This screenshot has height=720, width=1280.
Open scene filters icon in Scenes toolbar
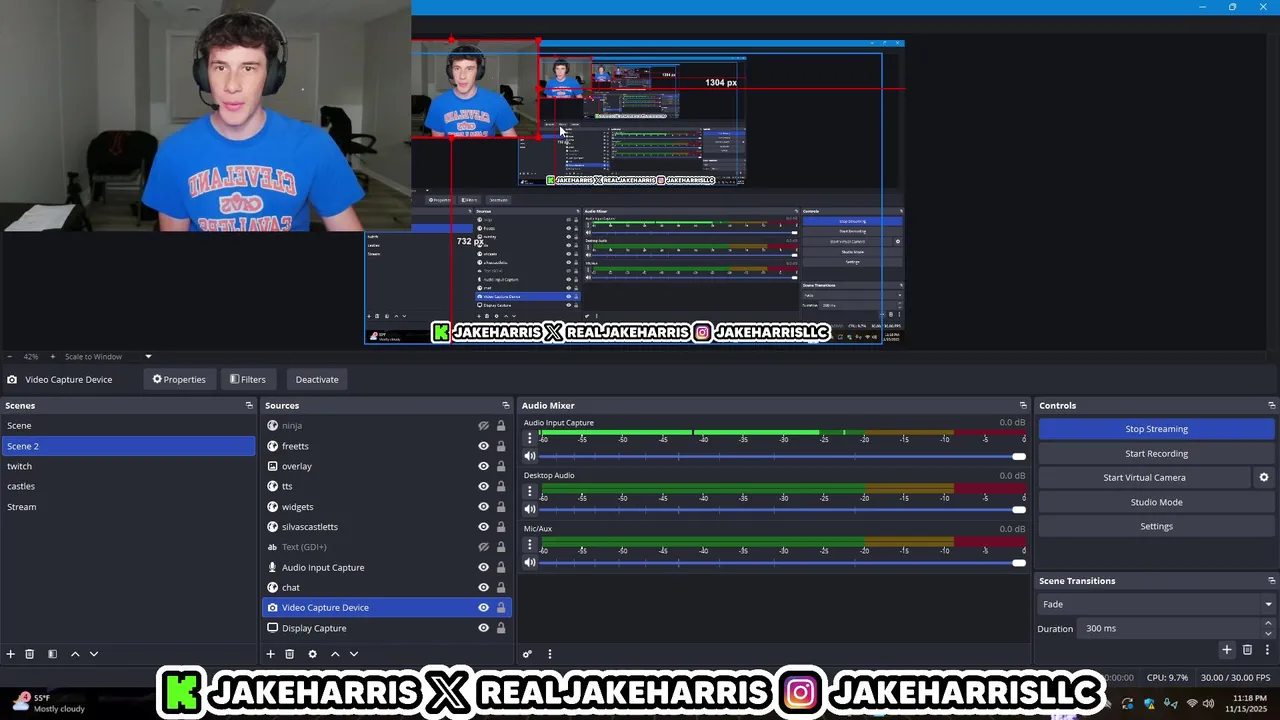click(52, 654)
